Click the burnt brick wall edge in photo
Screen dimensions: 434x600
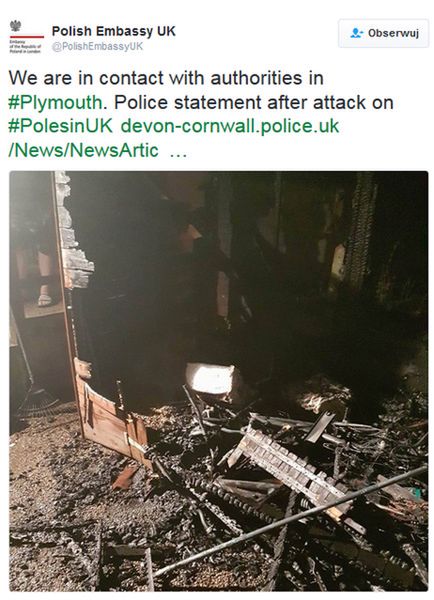click(x=72, y=232)
